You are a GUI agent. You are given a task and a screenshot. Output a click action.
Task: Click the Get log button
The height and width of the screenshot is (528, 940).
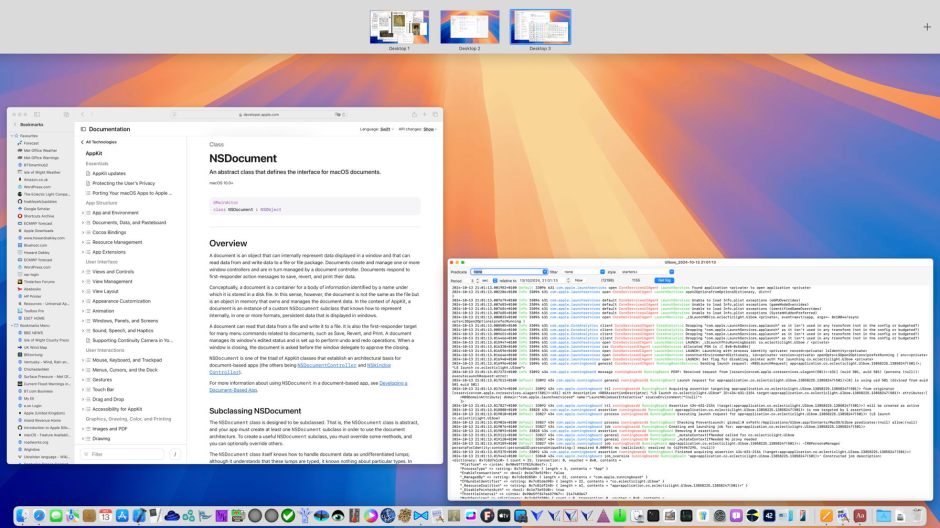click(664, 280)
